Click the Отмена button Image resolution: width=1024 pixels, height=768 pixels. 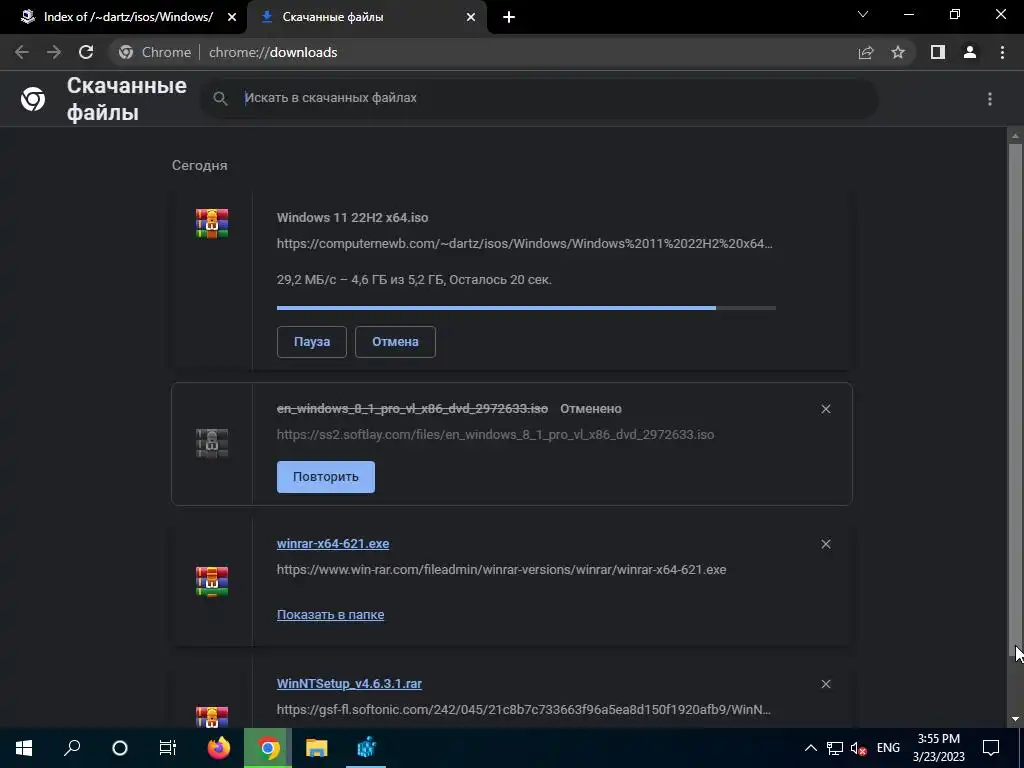[395, 342]
